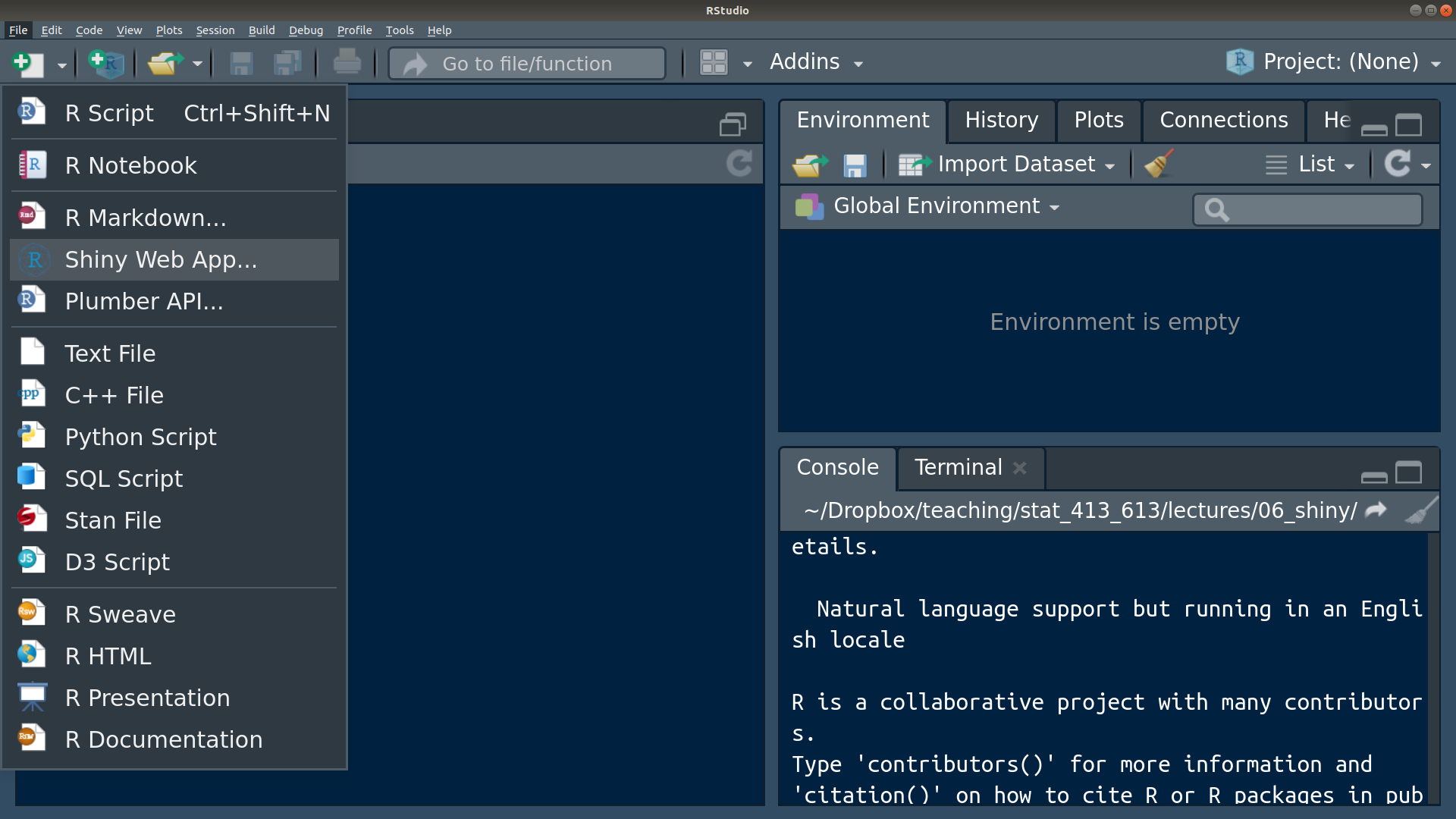Click the Restore source pane icon
Screen dimensions: 1456x819
tap(733, 124)
